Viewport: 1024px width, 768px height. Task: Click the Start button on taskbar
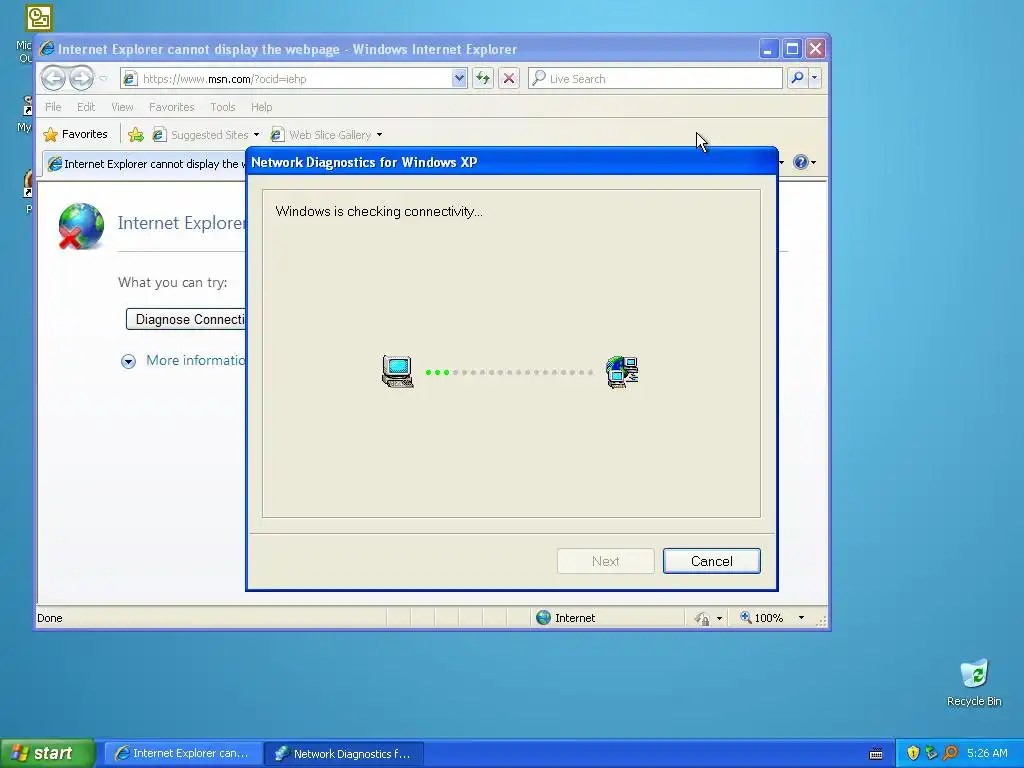[x=47, y=753]
